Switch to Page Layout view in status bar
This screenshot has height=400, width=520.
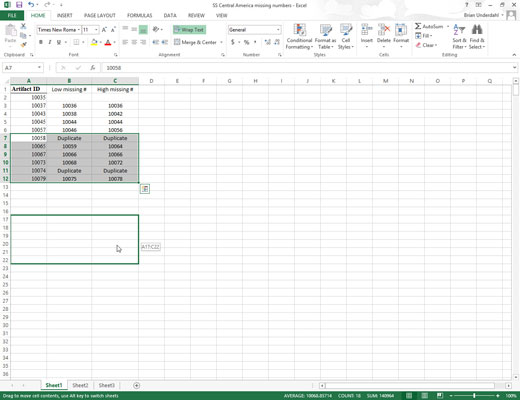[x=424, y=396]
